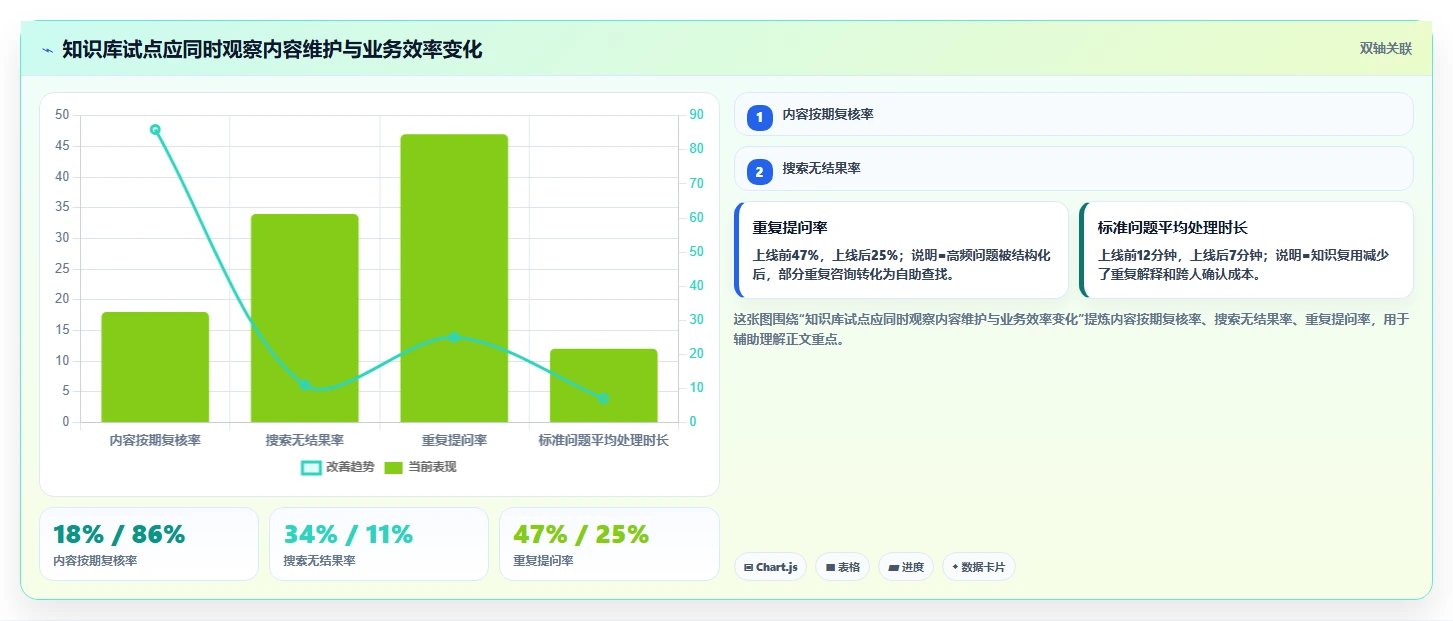Select the numbered badge 2 icon
The height and width of the screenshot is (621, 1453).
click(759, 173)
